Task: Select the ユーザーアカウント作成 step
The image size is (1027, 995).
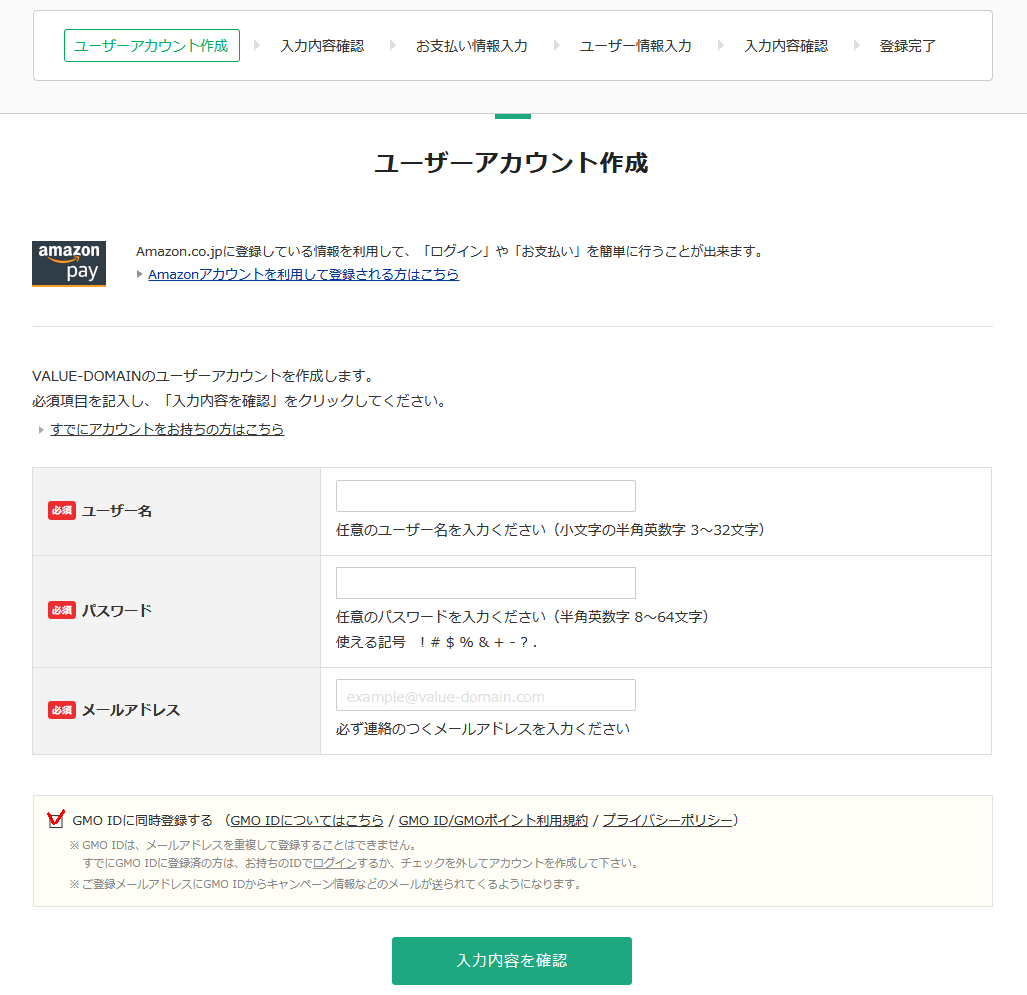Action: pos(151,46)
